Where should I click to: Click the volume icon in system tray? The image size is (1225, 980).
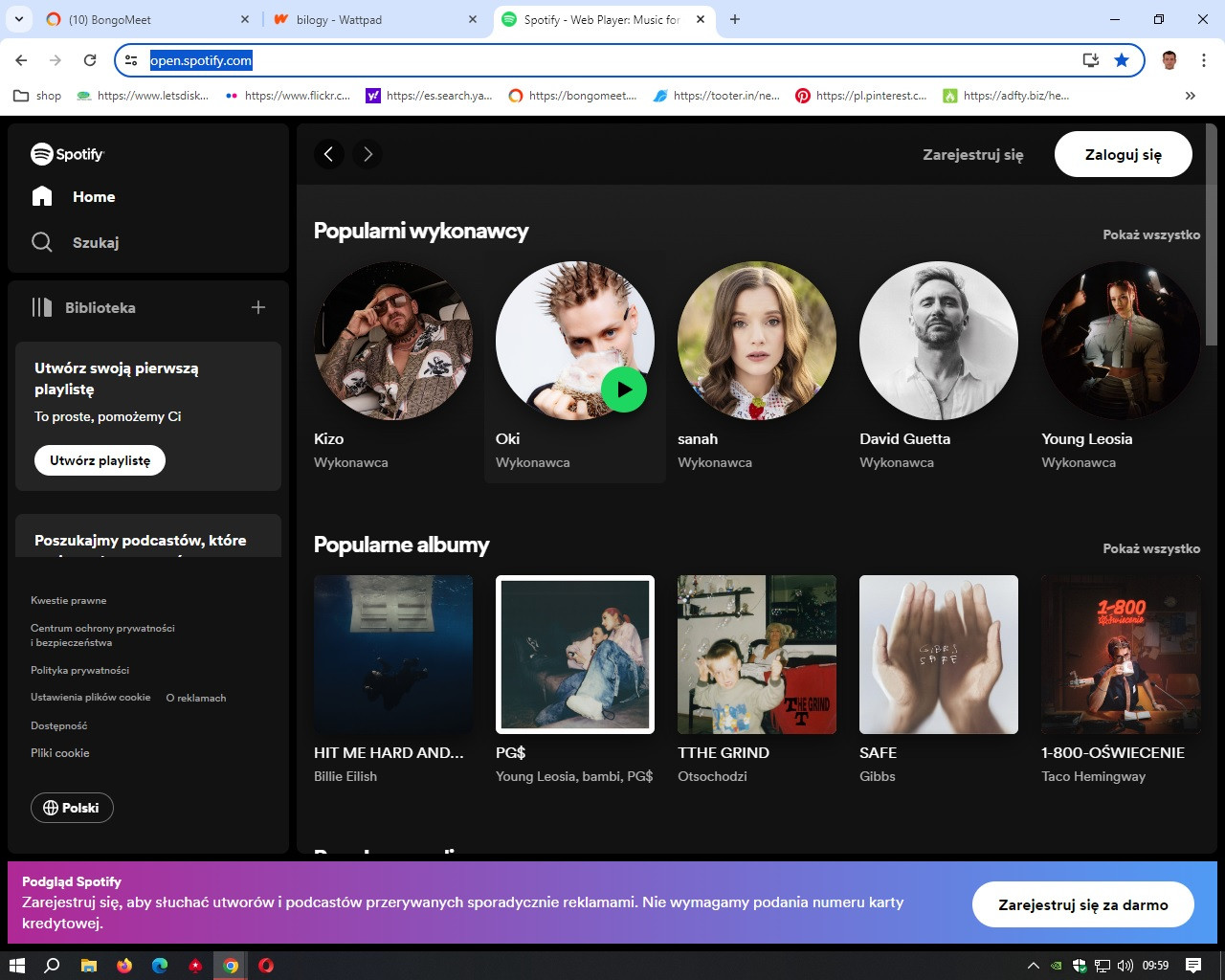[x=1125, y=966]
